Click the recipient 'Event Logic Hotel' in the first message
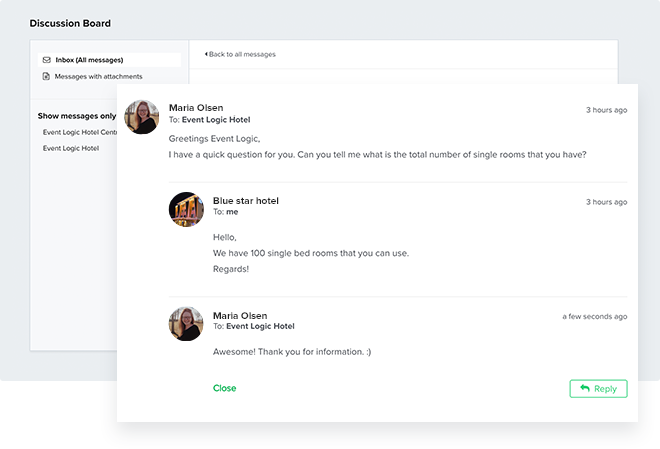The height and width of the screenshot is (449, 660). tap(216, 120)
